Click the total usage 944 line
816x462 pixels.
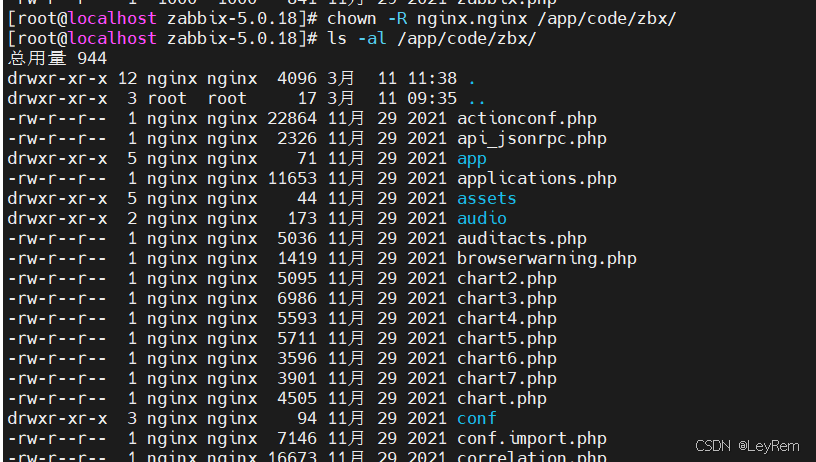point(57,58)
